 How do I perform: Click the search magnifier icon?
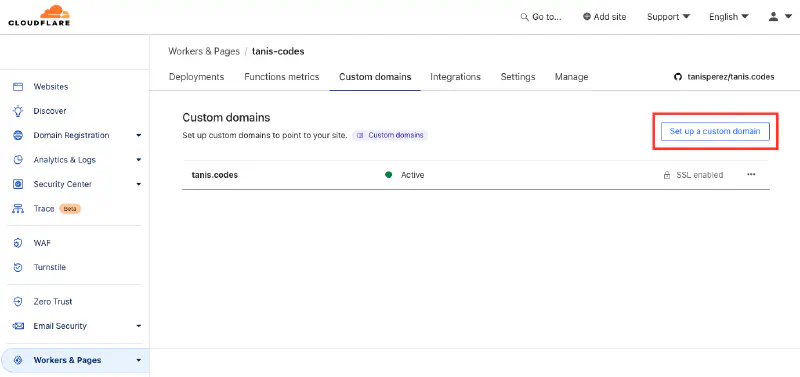[524, 17]
